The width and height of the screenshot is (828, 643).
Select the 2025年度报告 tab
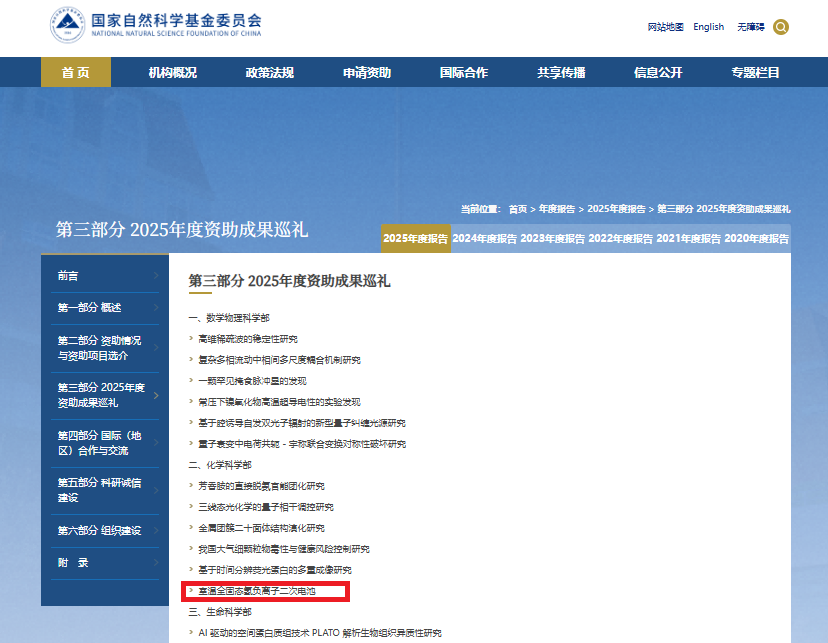(x=416, y=239)
